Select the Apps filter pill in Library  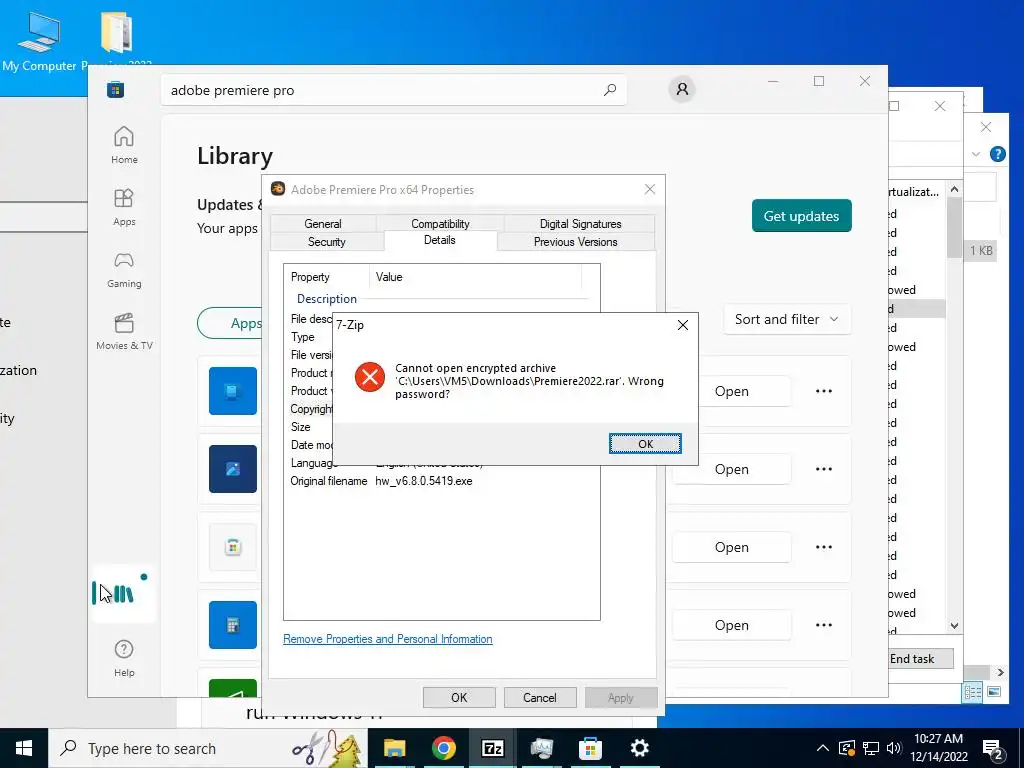[231, 323]
